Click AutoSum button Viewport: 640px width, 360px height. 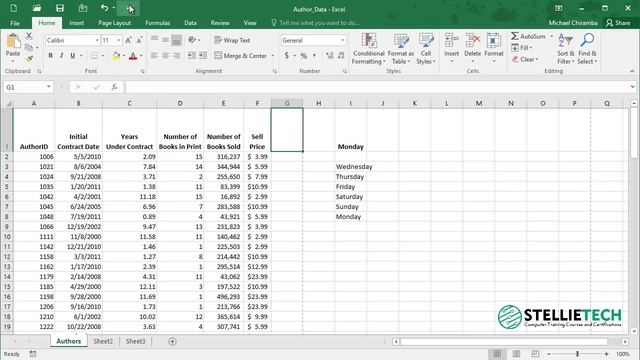point(528,36)
